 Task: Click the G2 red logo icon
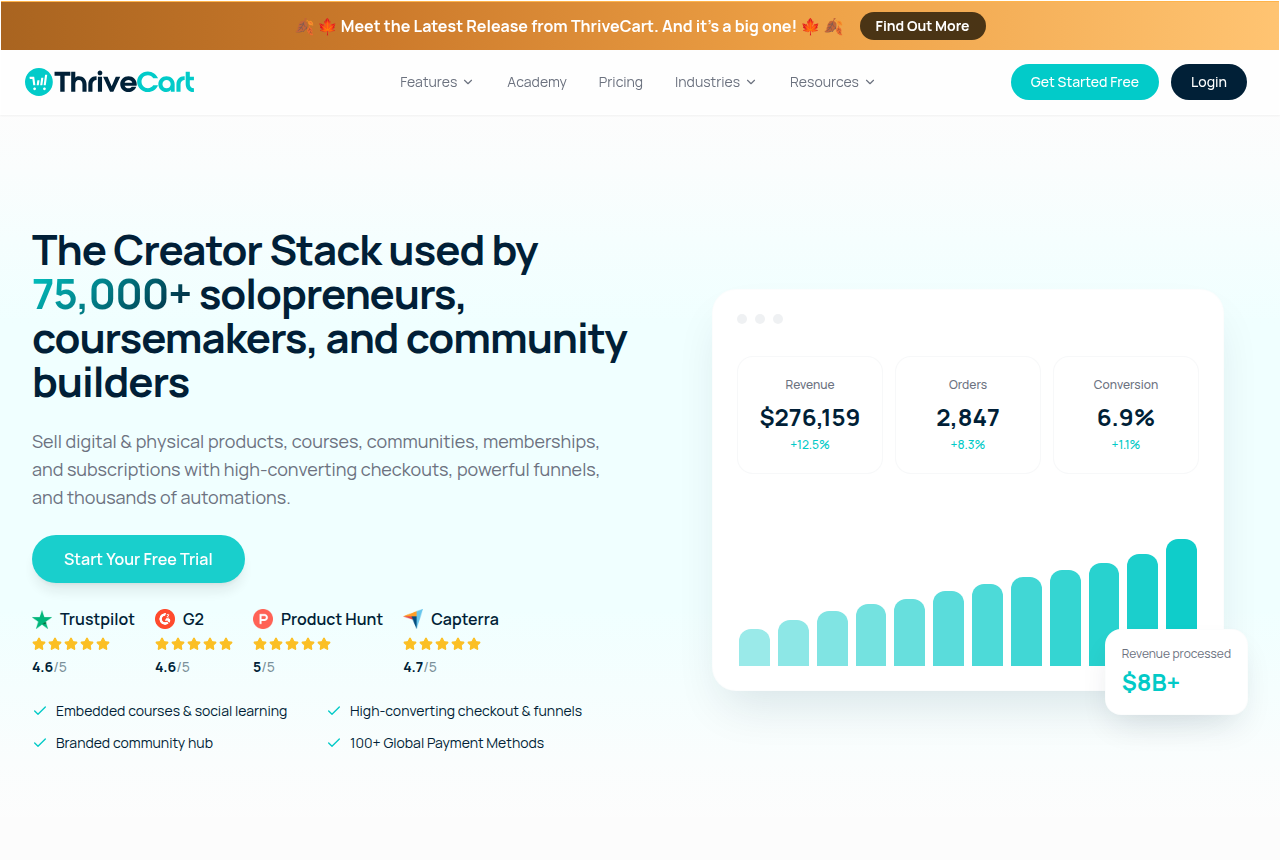click(x=165, y=619)
